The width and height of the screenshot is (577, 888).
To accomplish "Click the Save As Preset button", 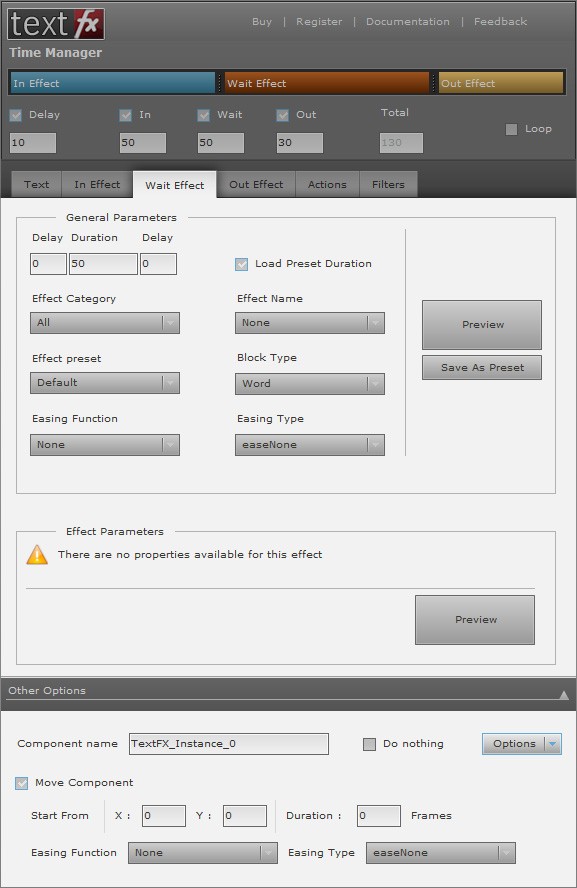I will (482, 368).
